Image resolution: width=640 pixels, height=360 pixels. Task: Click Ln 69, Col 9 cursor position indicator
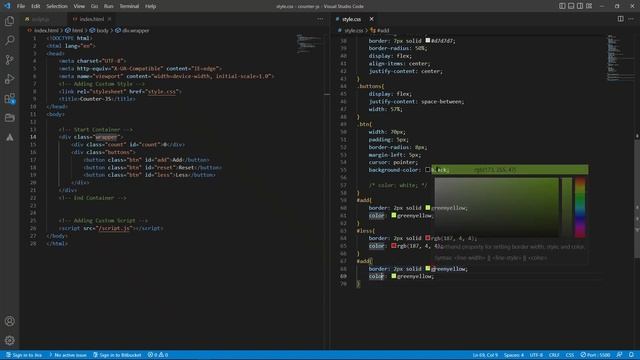pyautogui.click(x=485, y=355)
